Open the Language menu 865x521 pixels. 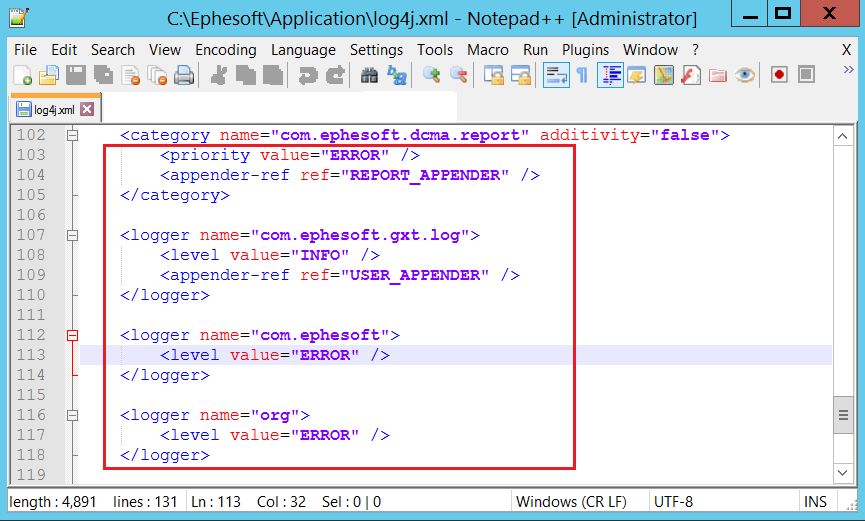(x=303, y=50)
